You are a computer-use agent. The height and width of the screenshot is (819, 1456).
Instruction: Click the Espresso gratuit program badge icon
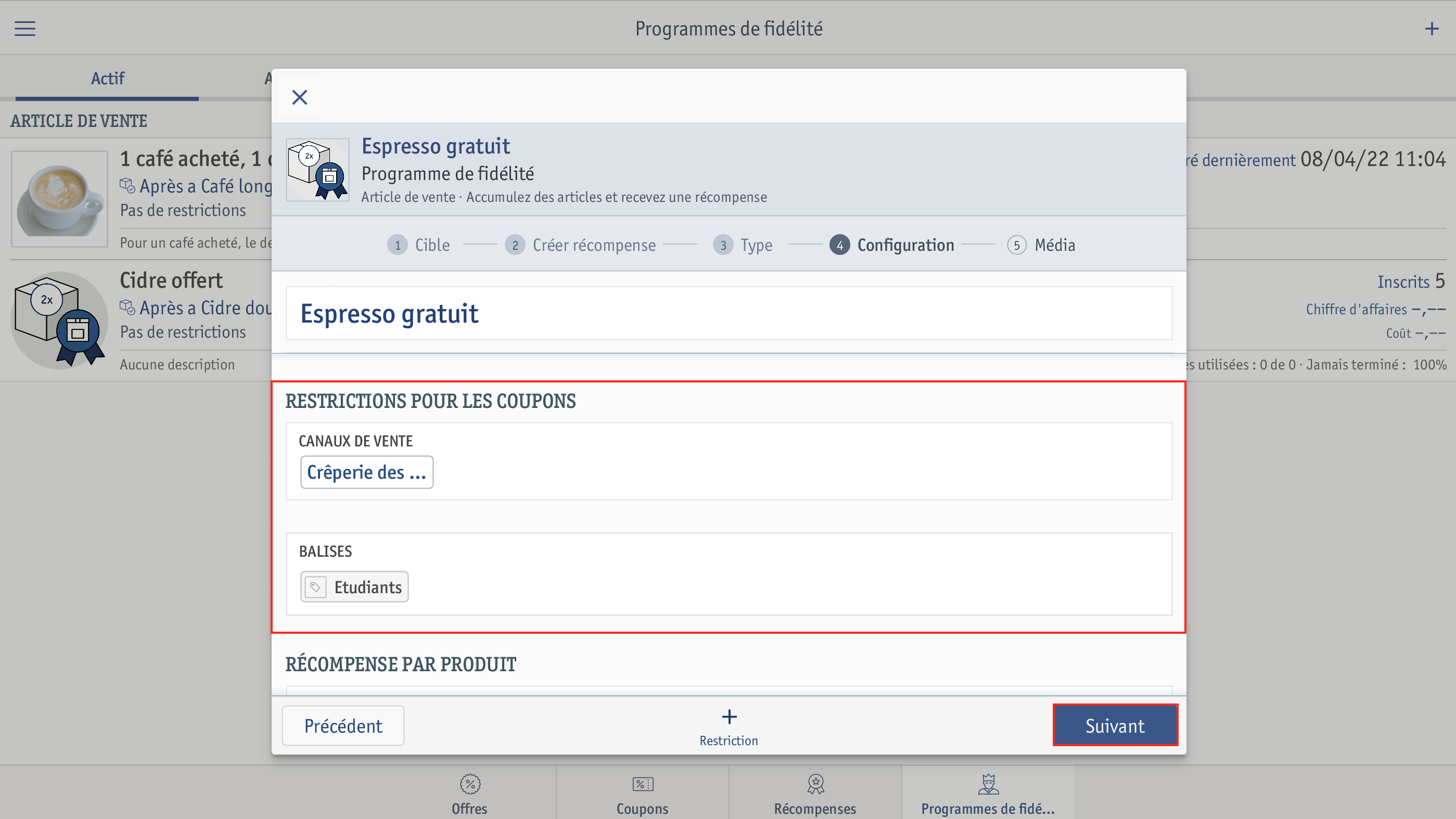click(317, 170)
